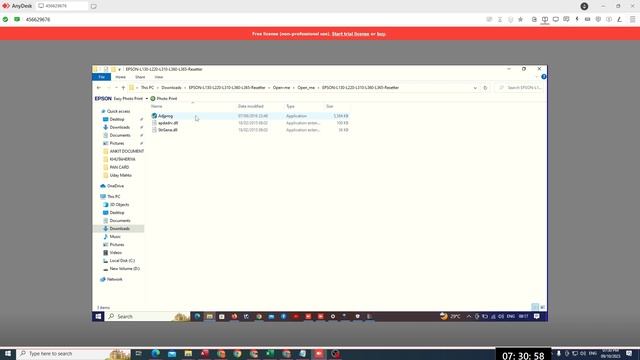The width and height of the screenshot is (640, 360).
Task: Open File Explorer on the remote taskbar
Action: (209, 316)
